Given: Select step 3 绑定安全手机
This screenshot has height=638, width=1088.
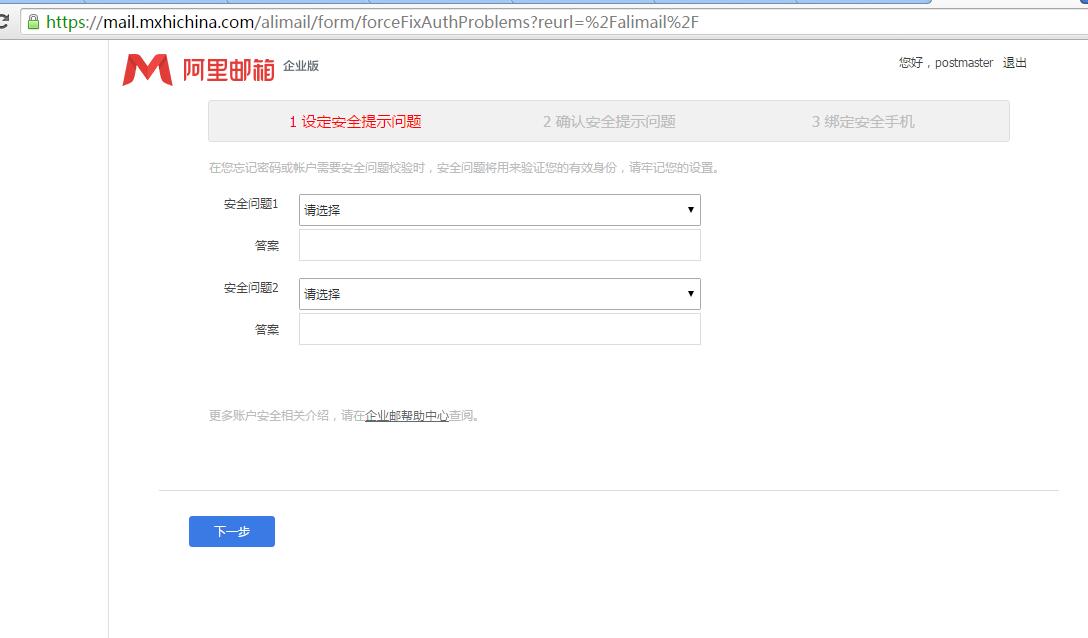Looking at the screenshot, I should 863,122.
